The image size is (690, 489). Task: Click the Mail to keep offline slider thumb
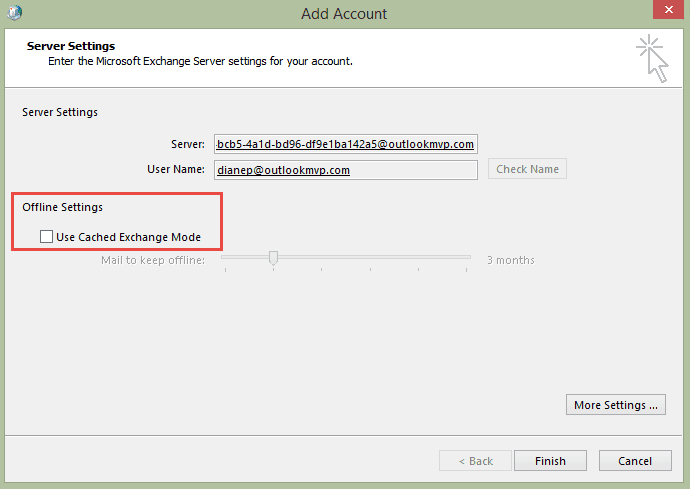[x=273, y=258]
